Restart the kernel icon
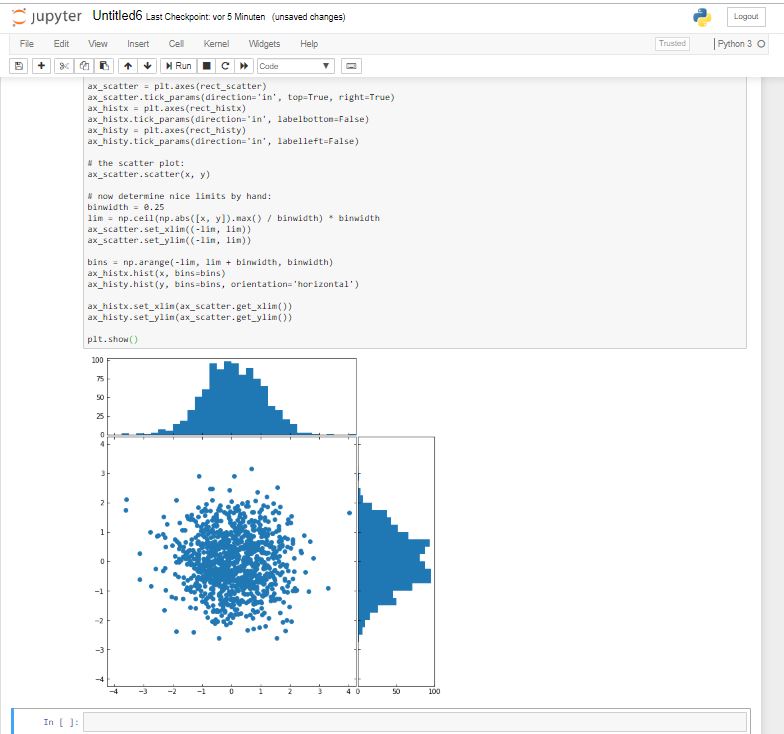Image resolution: width=784 pixels, height=734 pixels. pos(225,66)
